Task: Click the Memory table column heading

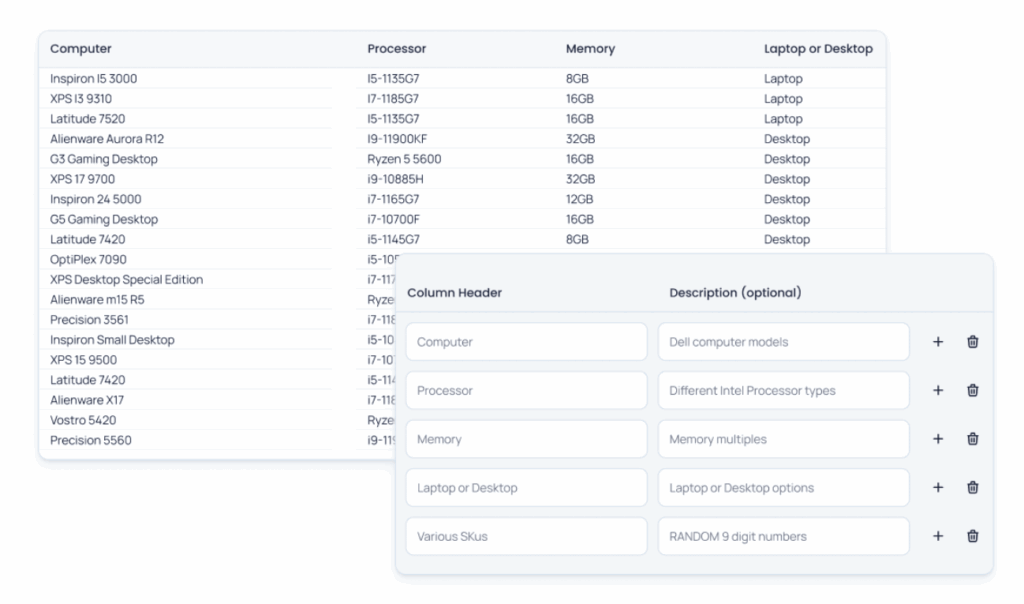Action: tap(590, 49)
